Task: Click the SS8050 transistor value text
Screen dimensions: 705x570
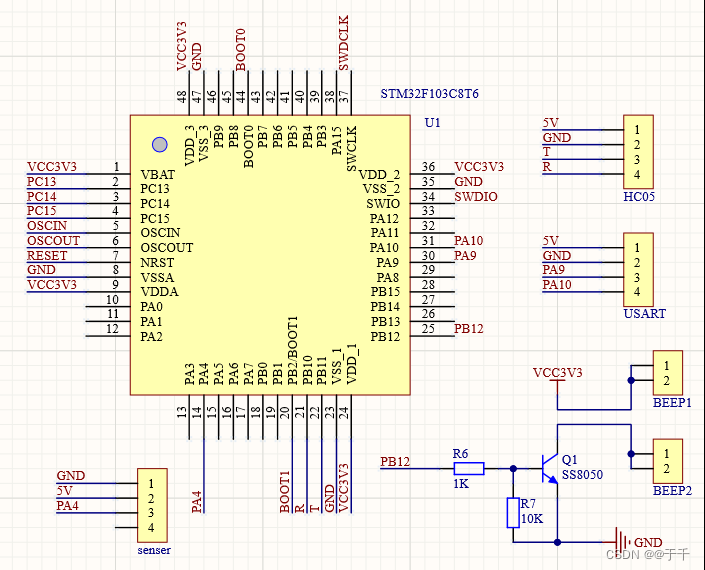Action: pos(582,475)
